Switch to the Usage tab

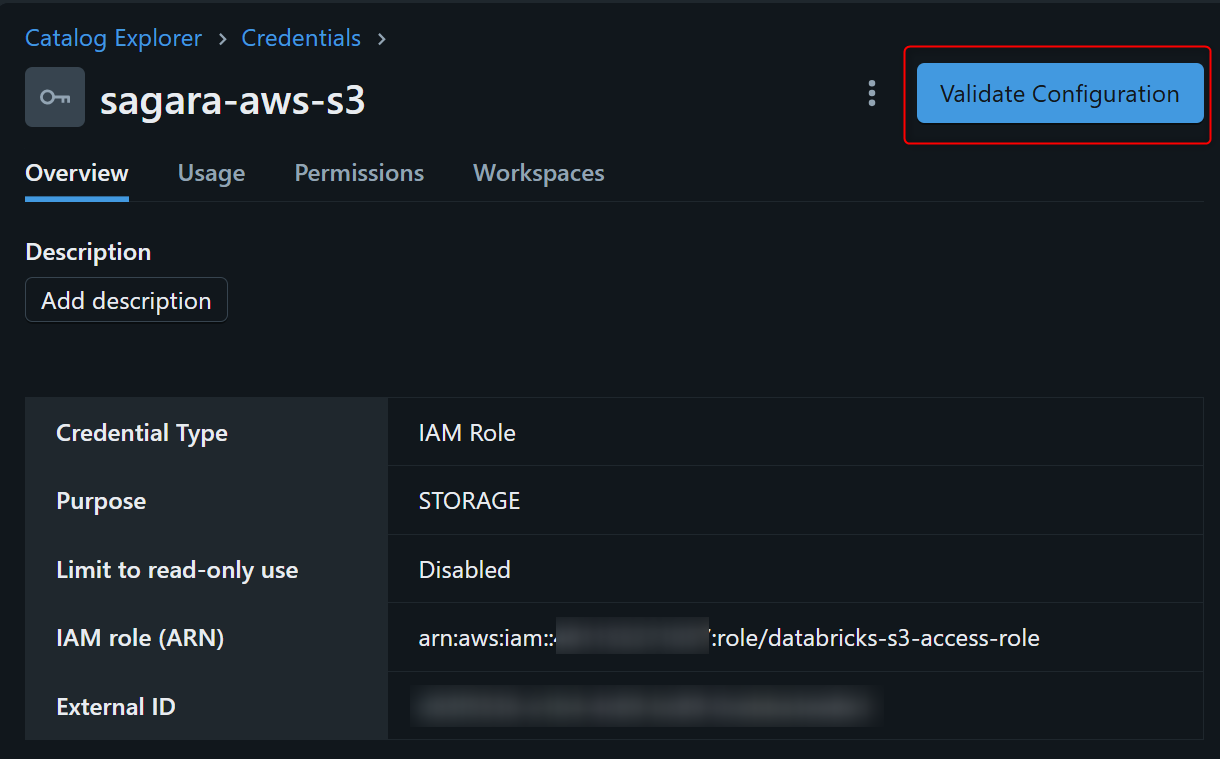pyautogui.click(x=211, y=173)
